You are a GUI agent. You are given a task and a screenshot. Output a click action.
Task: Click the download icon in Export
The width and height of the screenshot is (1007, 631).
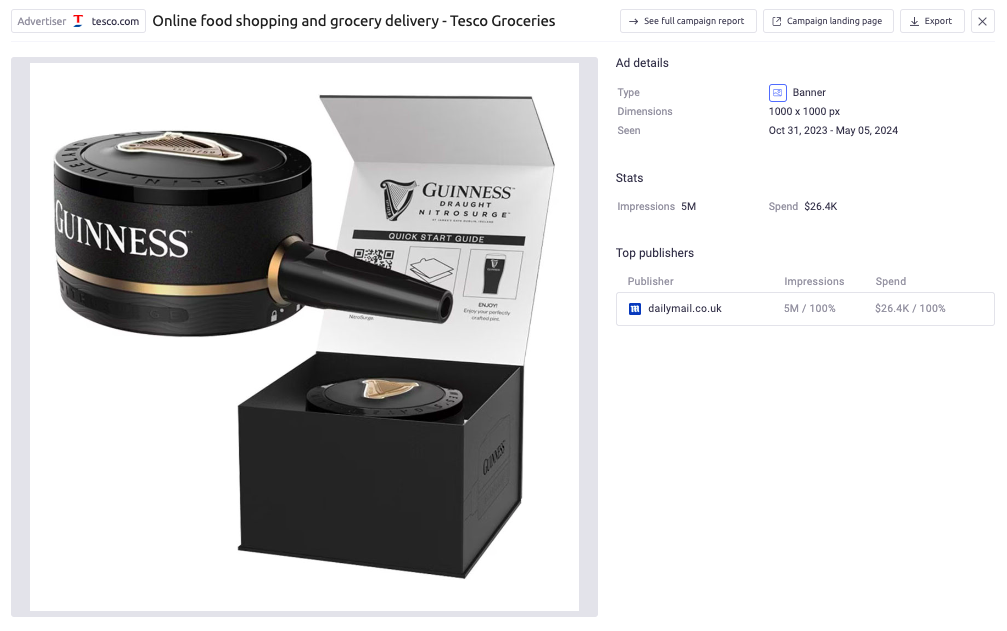[x=914, y=21]
